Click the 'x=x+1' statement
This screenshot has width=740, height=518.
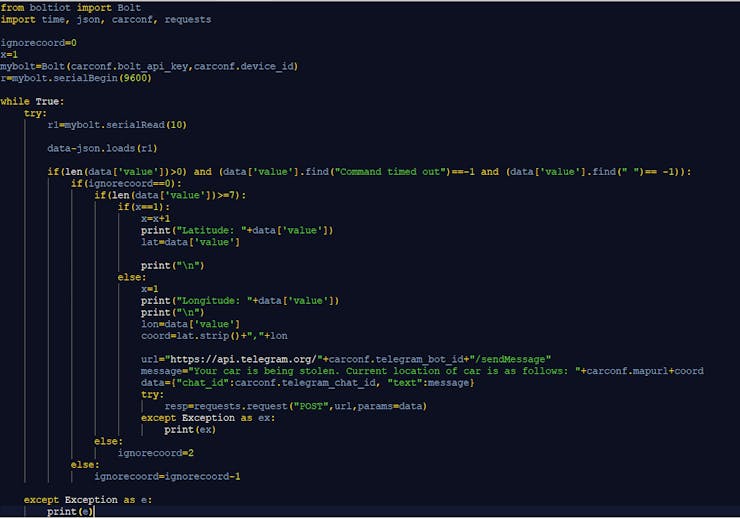(155, 219)
